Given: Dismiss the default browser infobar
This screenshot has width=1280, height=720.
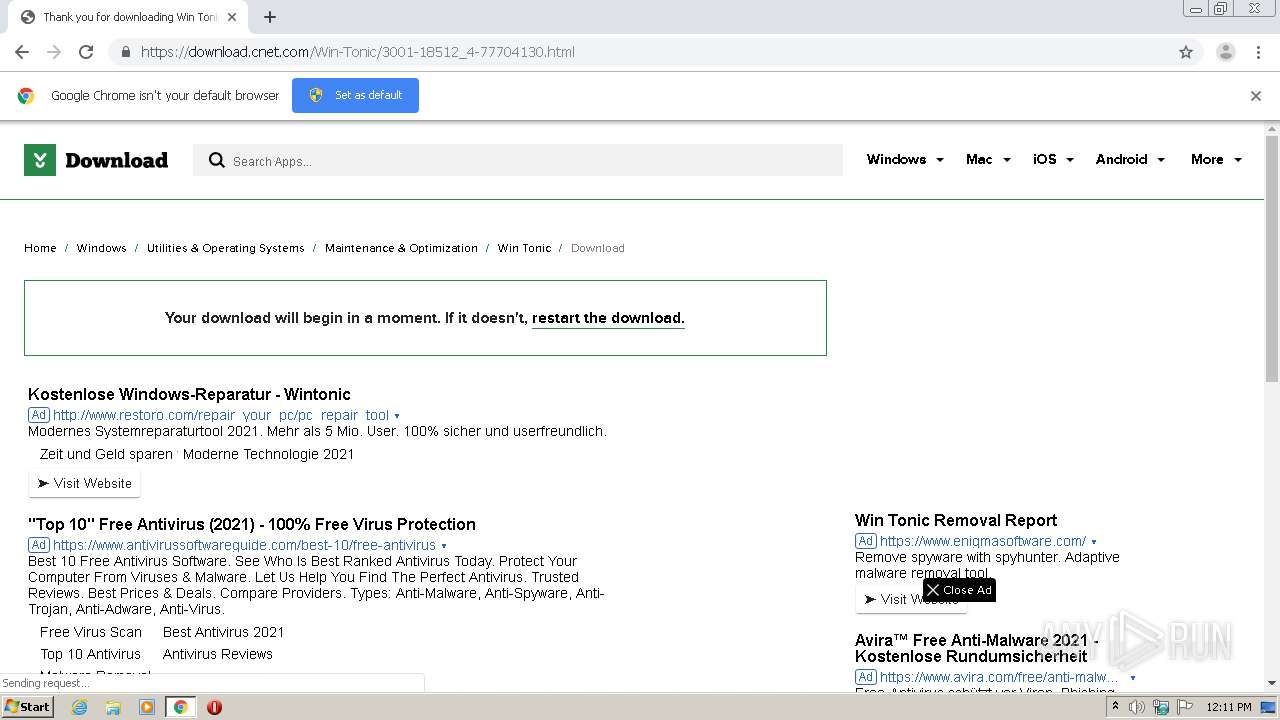Looking at the screenshot, I should pos(1256,96).
